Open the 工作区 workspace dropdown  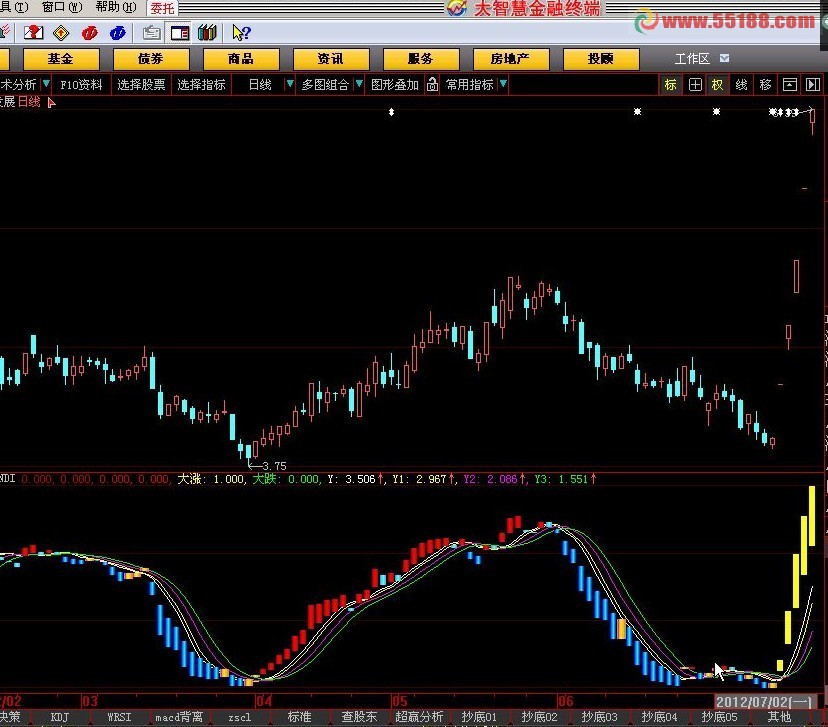[x=724, y=59]
